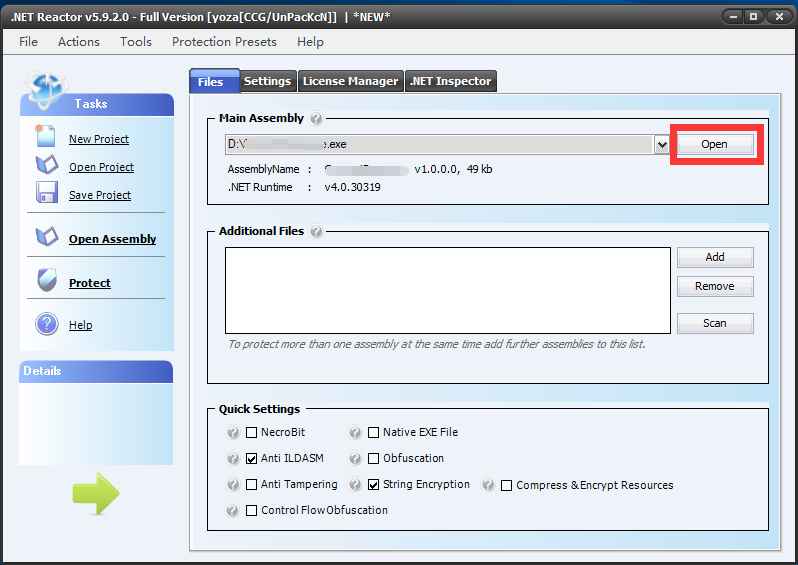Click the Protect link in Tasks

(x=90, y=283)
